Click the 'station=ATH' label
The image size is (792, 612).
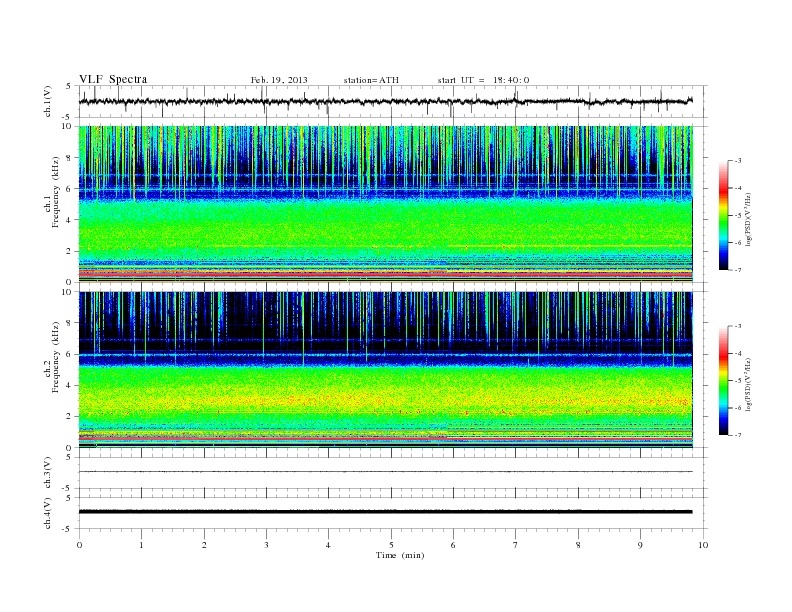coord(371,80)
